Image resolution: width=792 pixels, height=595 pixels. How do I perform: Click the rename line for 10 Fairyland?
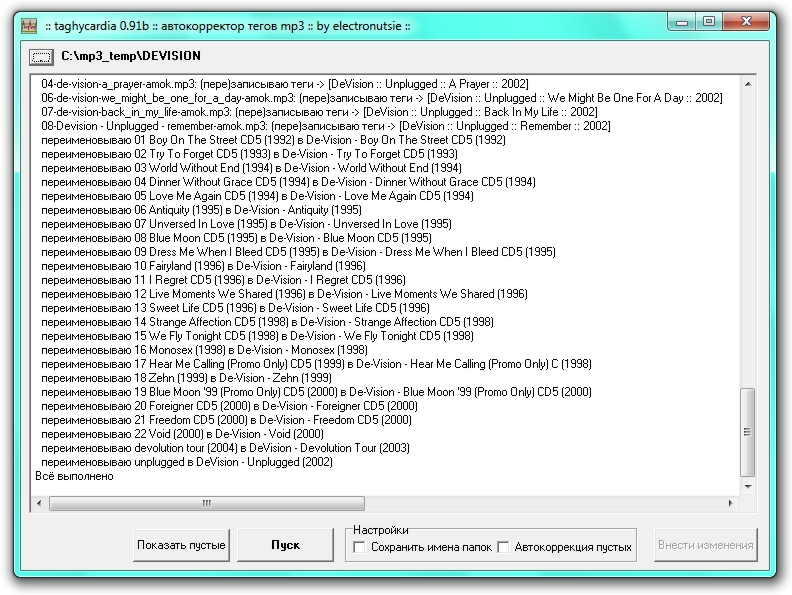[x=204, y=266]
